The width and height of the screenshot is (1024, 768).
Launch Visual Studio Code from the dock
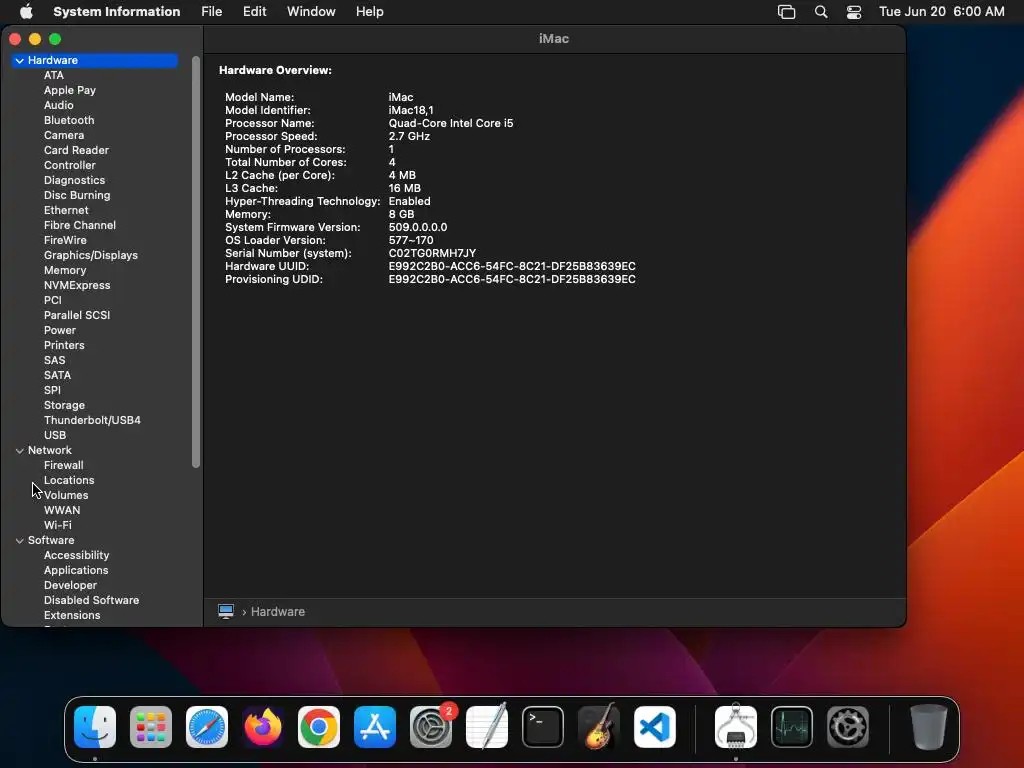pyautogui.click(x=655, y=727)
